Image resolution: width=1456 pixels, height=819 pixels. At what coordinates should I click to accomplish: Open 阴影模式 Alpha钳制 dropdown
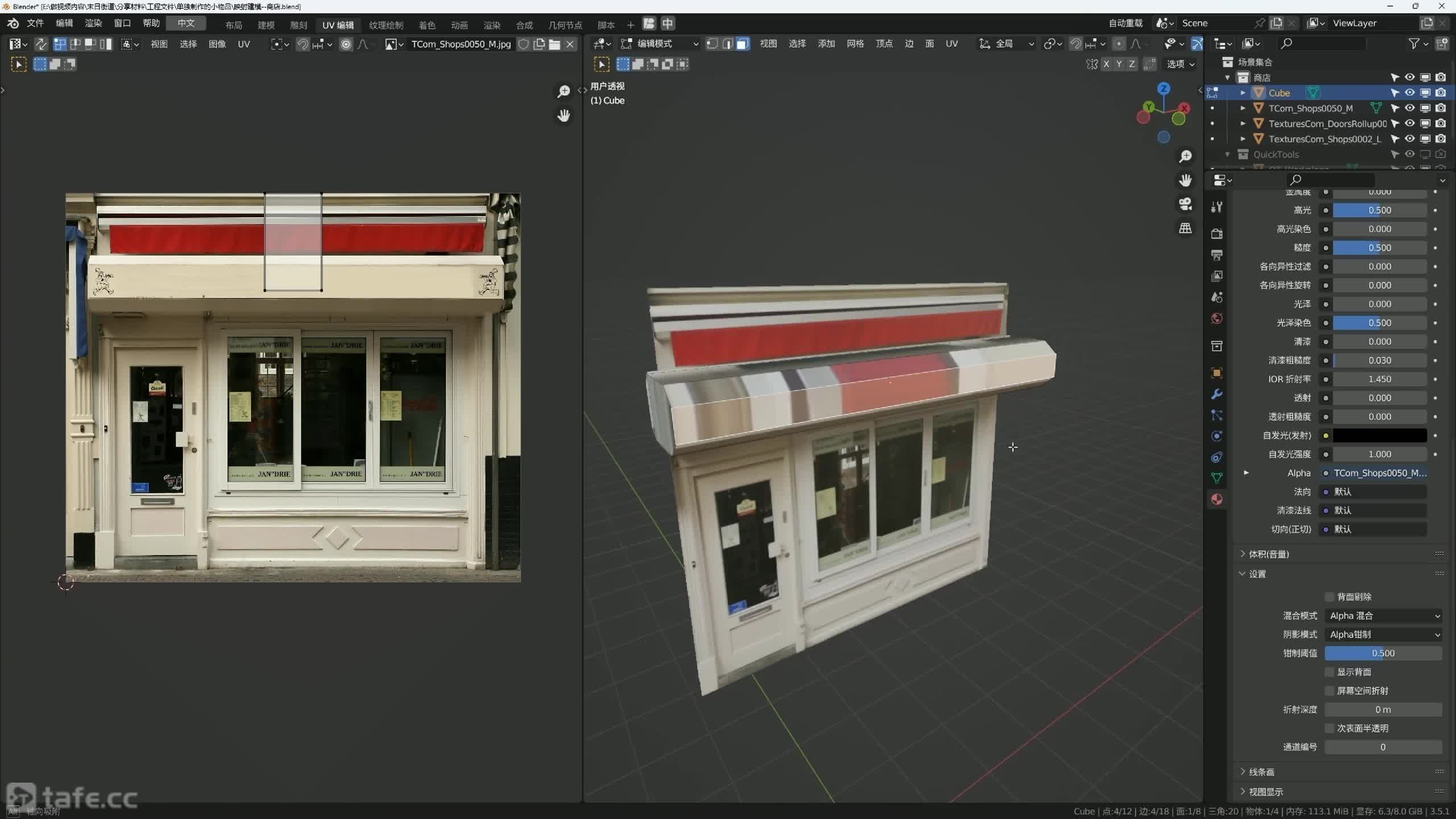[1383, 634]
